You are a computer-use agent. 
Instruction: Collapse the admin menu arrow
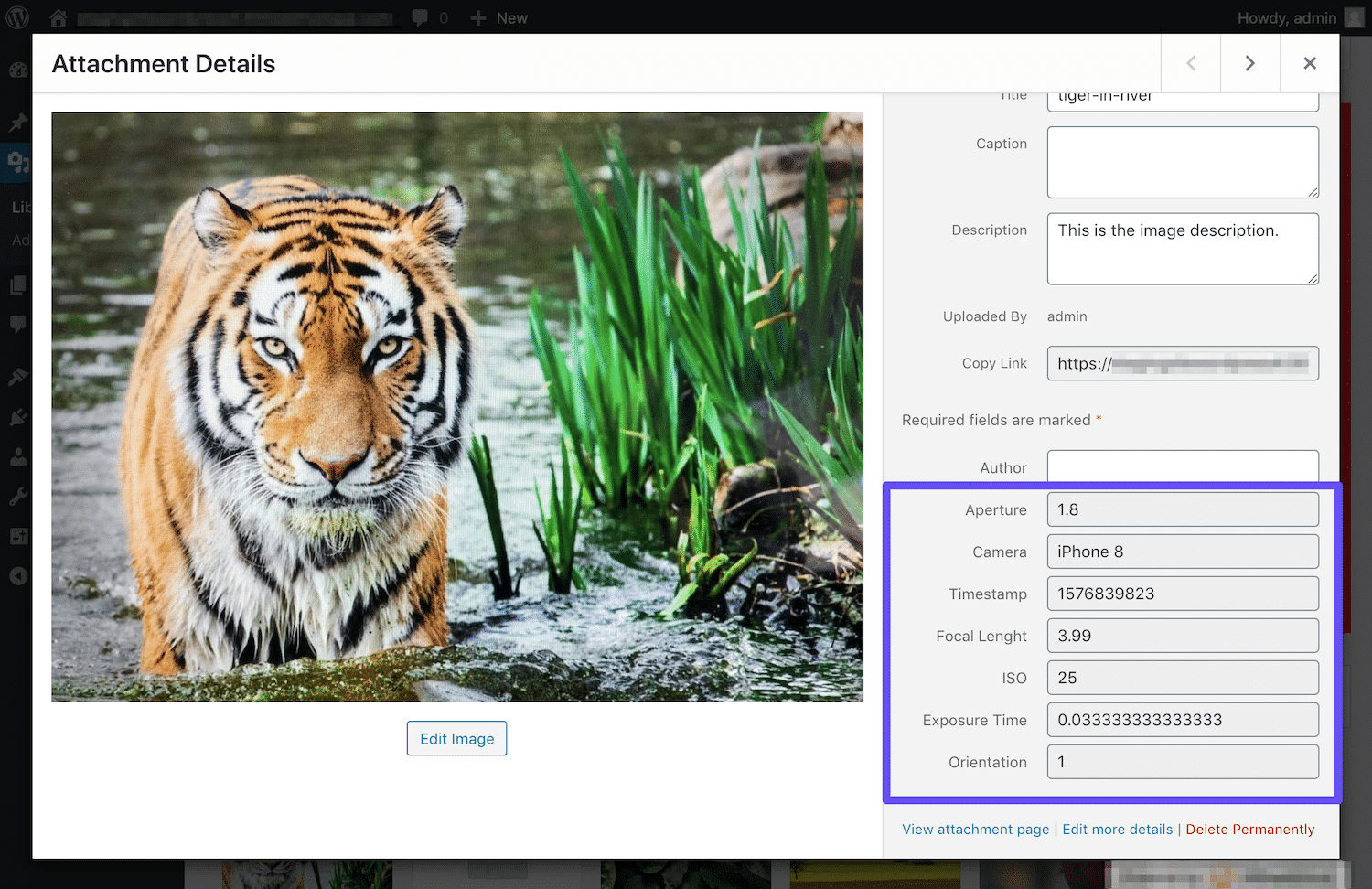(17, 575)
